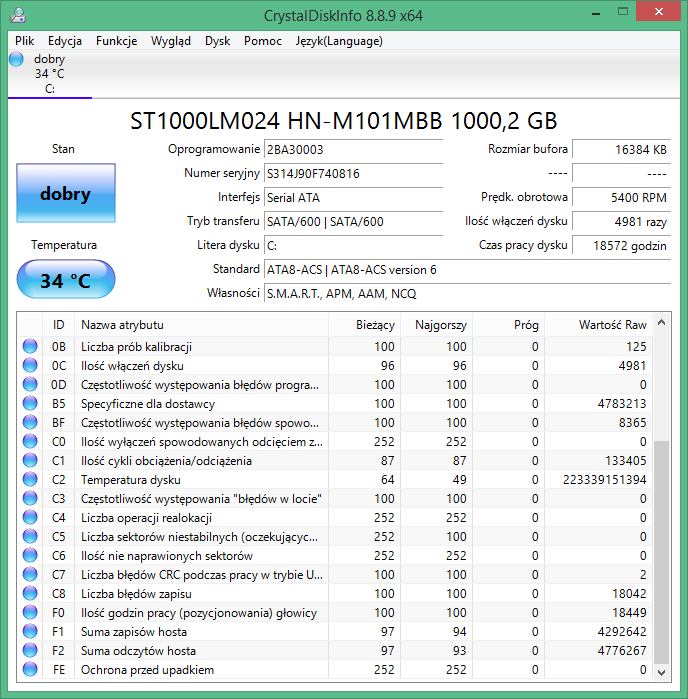Click the status orb for attribute C8
This screenshot has width=688, height=699.
pos(30,593)
